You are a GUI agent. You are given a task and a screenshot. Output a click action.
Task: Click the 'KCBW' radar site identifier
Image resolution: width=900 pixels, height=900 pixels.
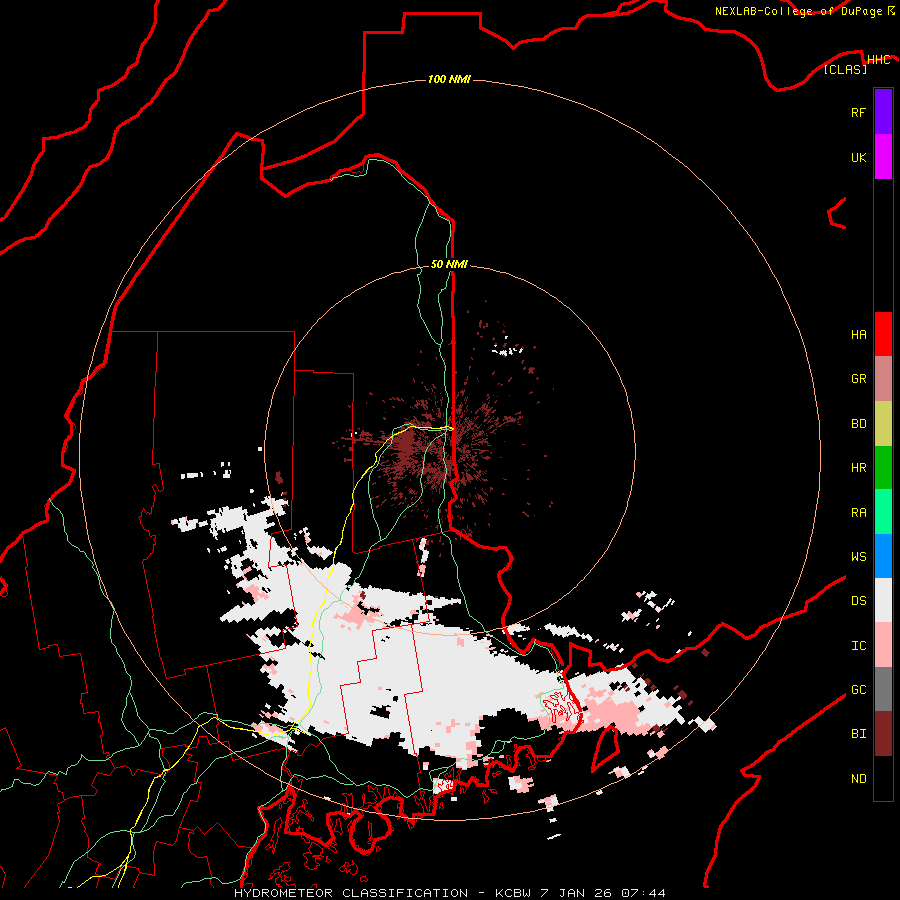(x=513, y=893)
